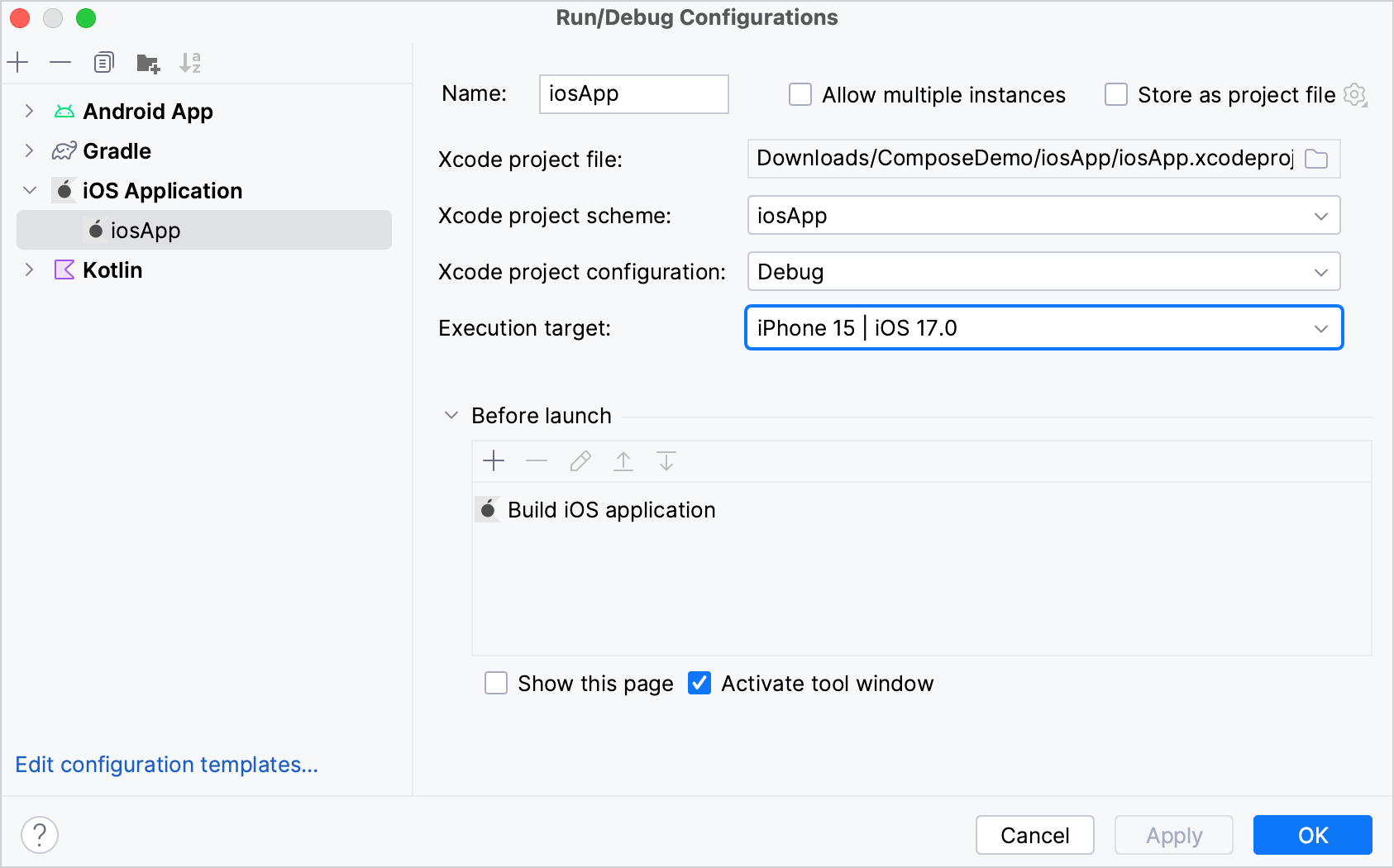
Task: Collapse the Before launch section
Action: click(x=451, y=415)
